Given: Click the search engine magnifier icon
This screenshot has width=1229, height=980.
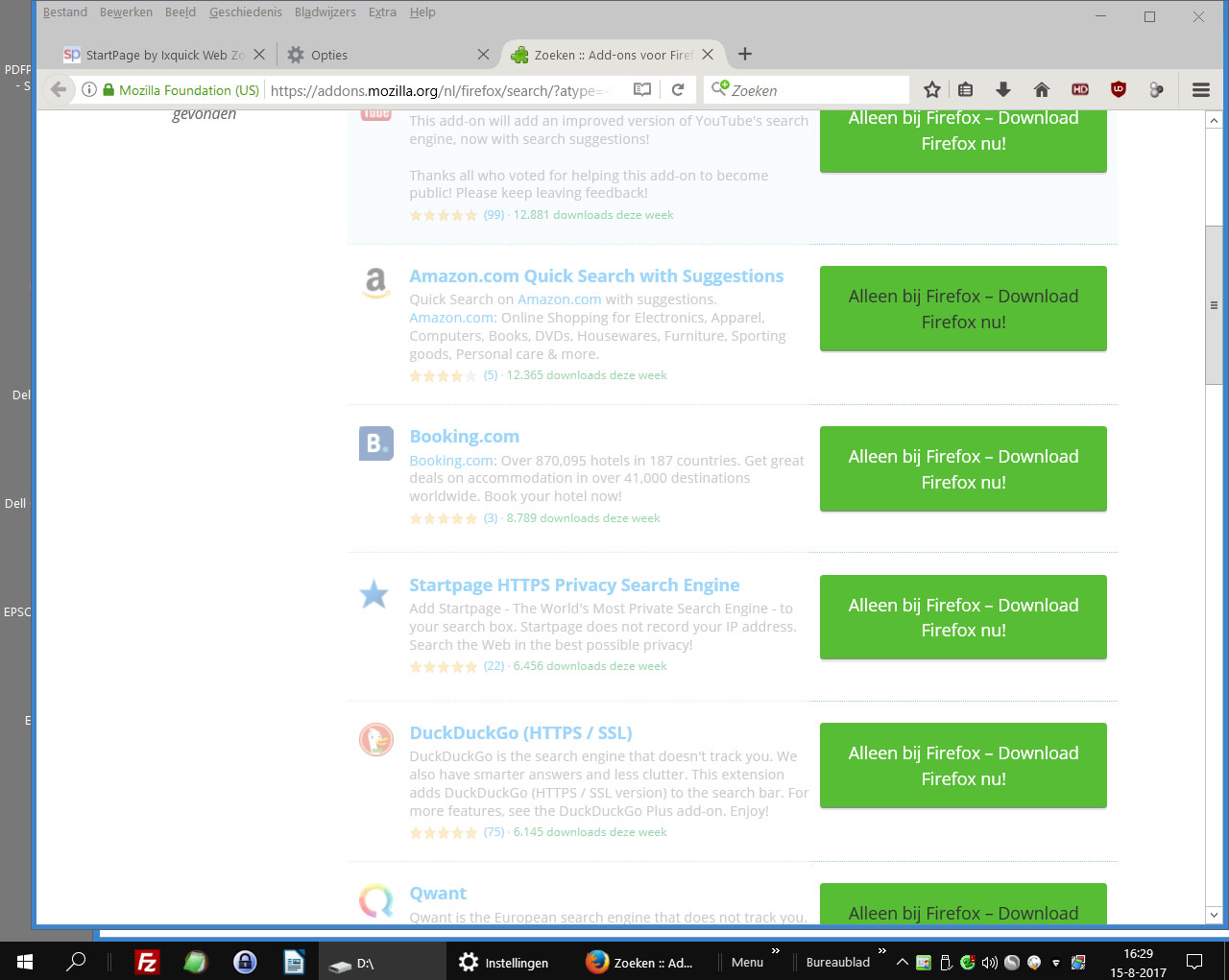Looking at the screenshot, I should tap(719, 89).
